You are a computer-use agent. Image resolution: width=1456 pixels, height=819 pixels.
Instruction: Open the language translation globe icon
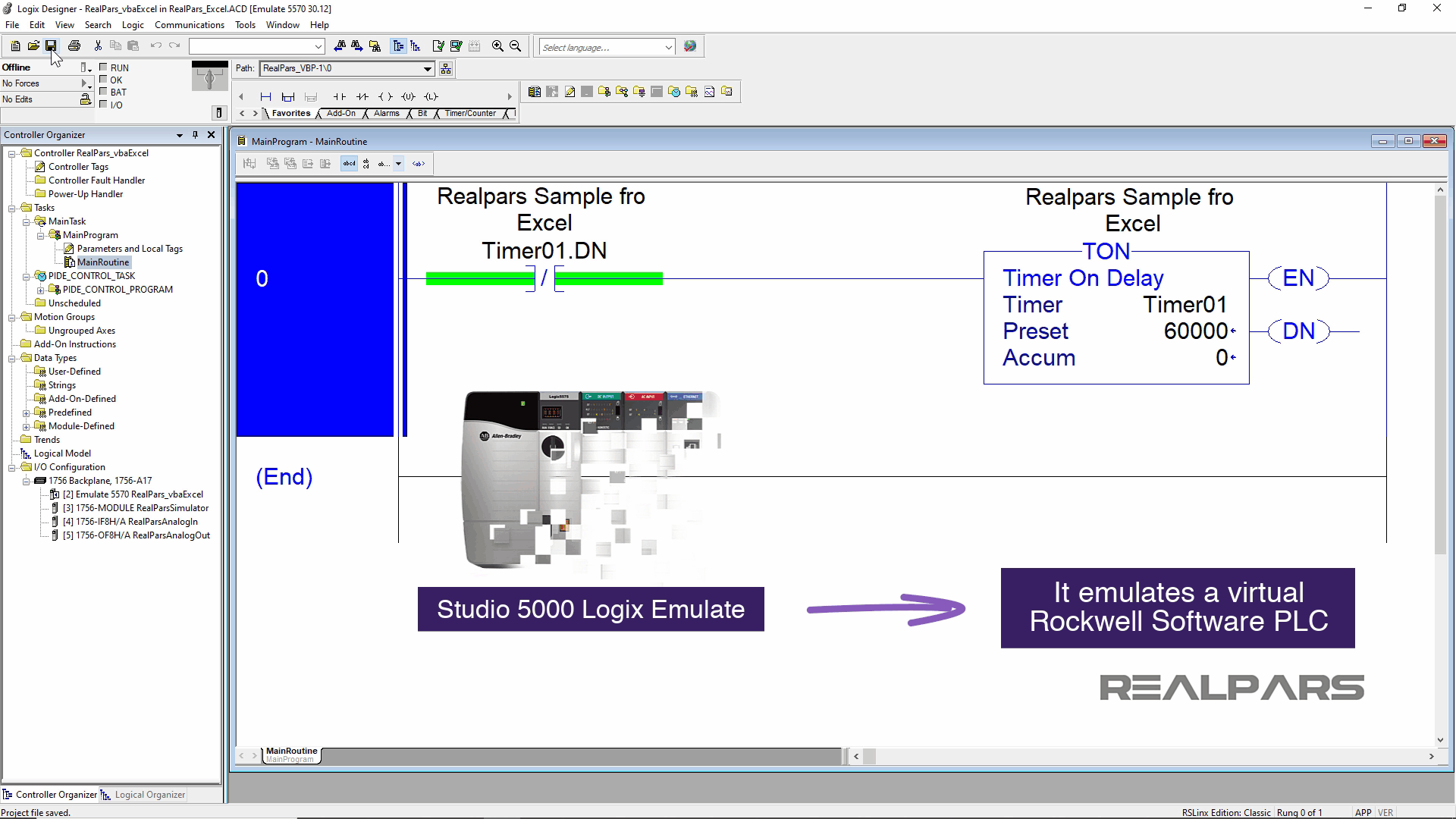tap(690, 46)
